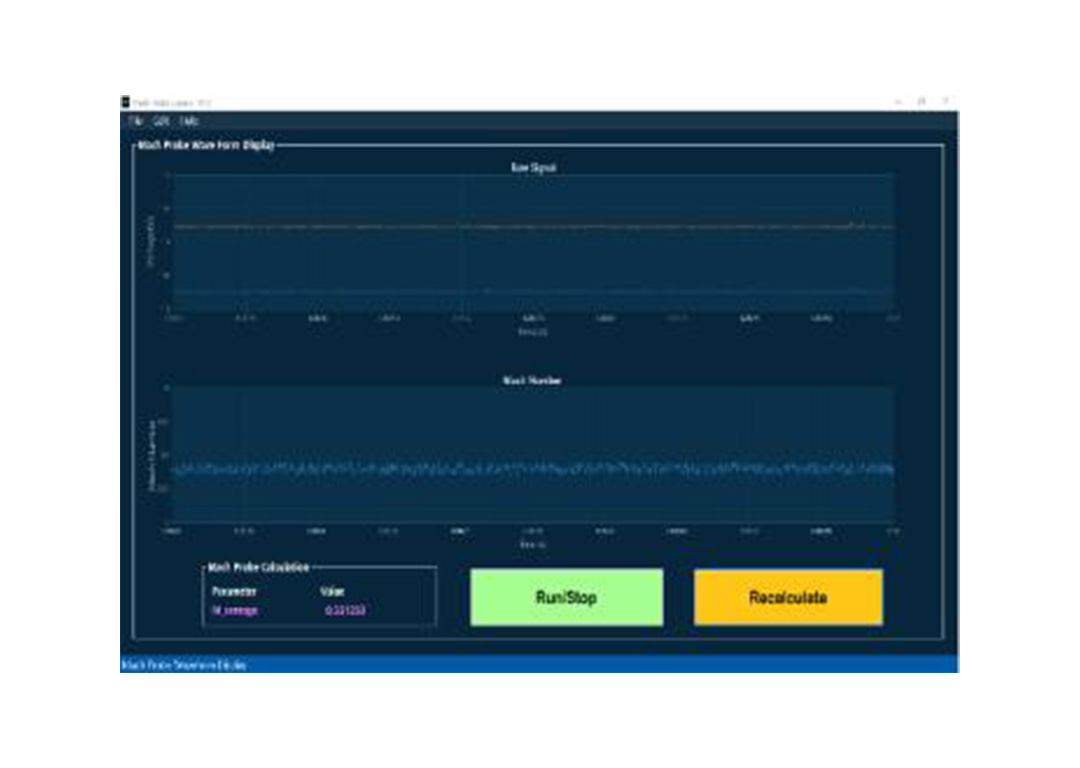Click the Mach Number plot title
This screenshot has width=1080, height=768.
tap(531, 381)
